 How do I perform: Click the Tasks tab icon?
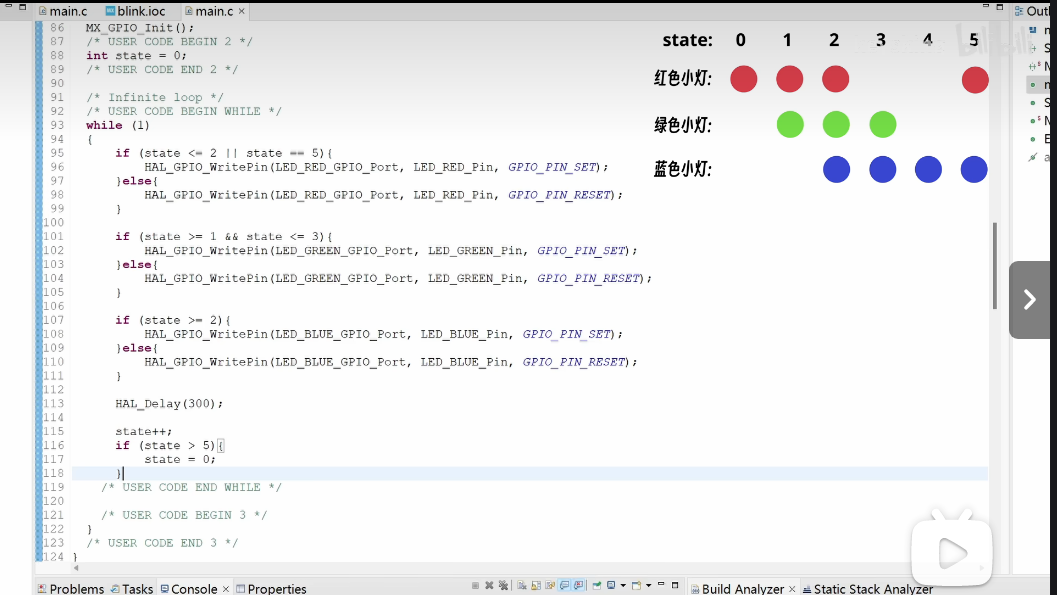pos(115,589)
